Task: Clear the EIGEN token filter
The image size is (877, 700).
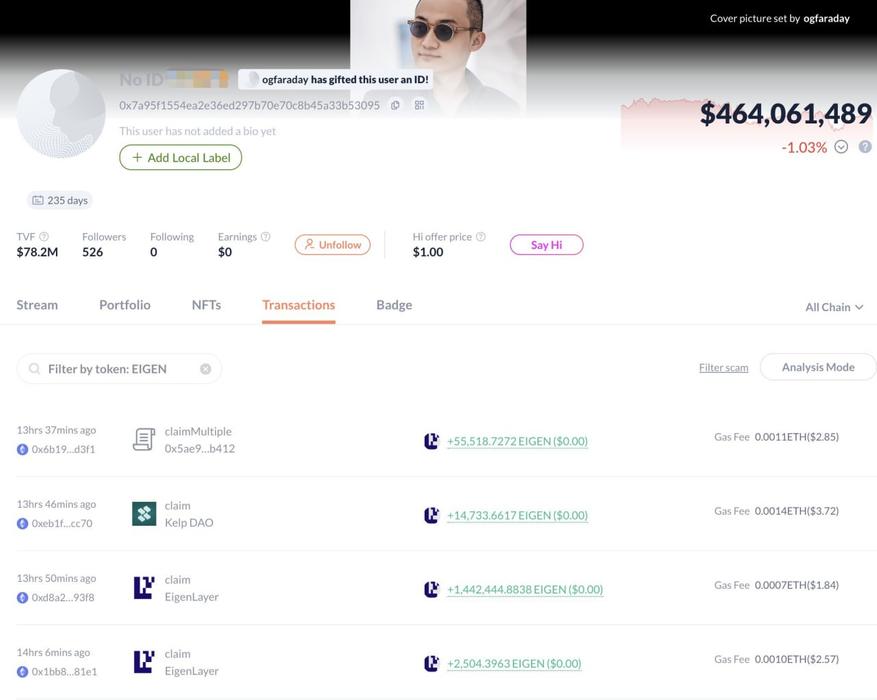Action: click(x=205, y=369)
